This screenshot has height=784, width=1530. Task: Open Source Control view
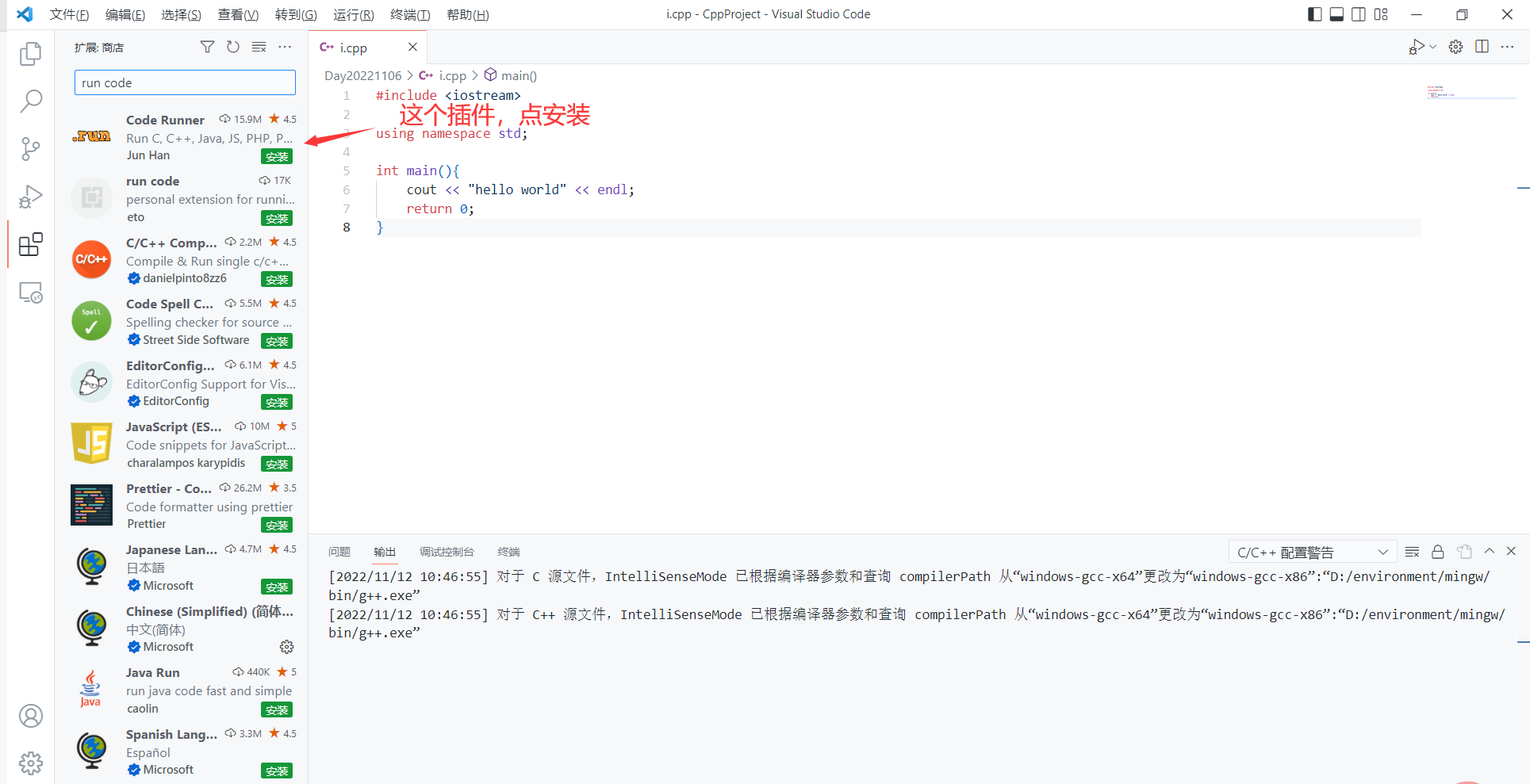[x=30, y=148]
